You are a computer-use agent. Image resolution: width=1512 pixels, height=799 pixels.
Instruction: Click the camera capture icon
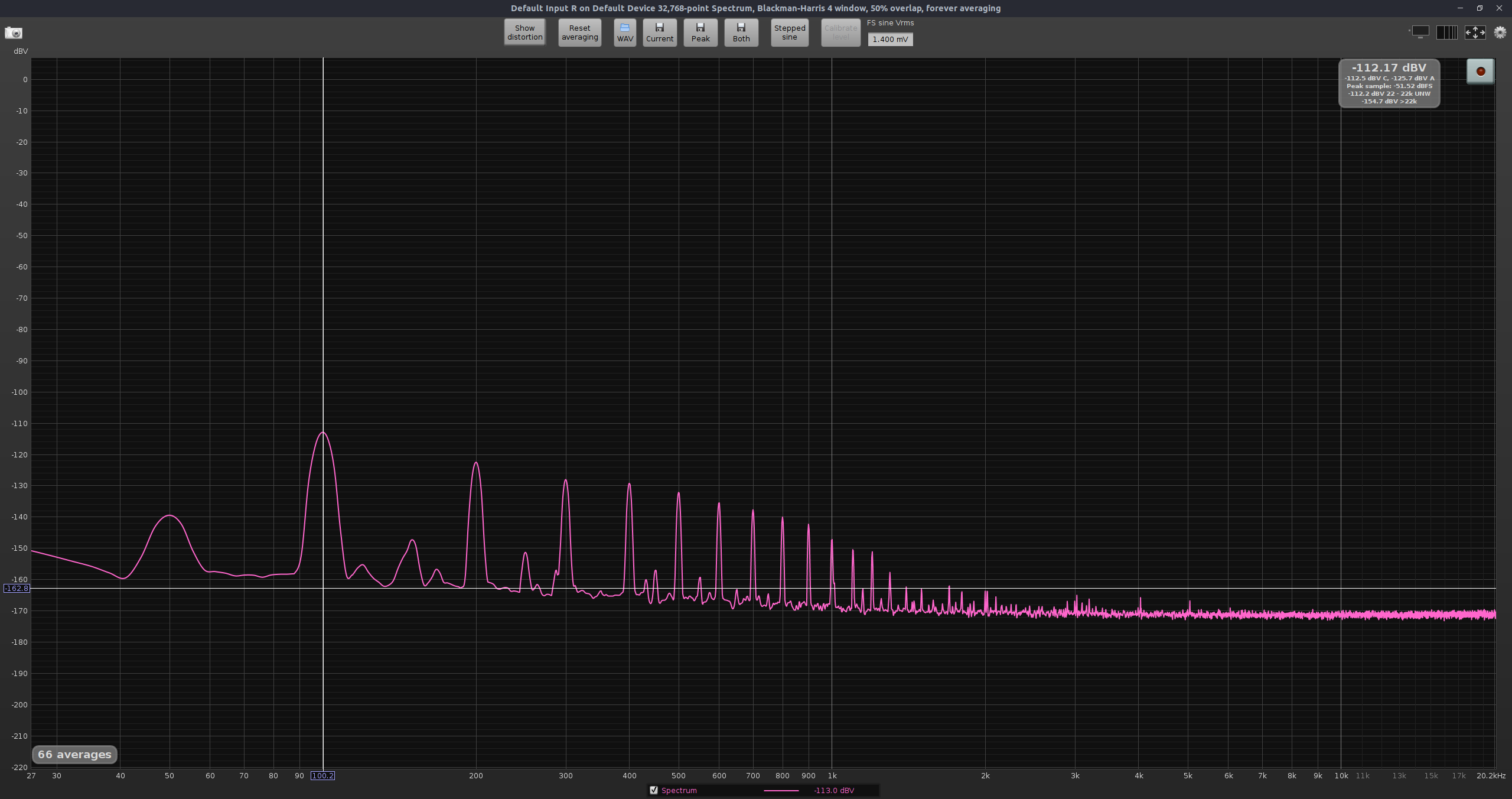tap(13, 33)
